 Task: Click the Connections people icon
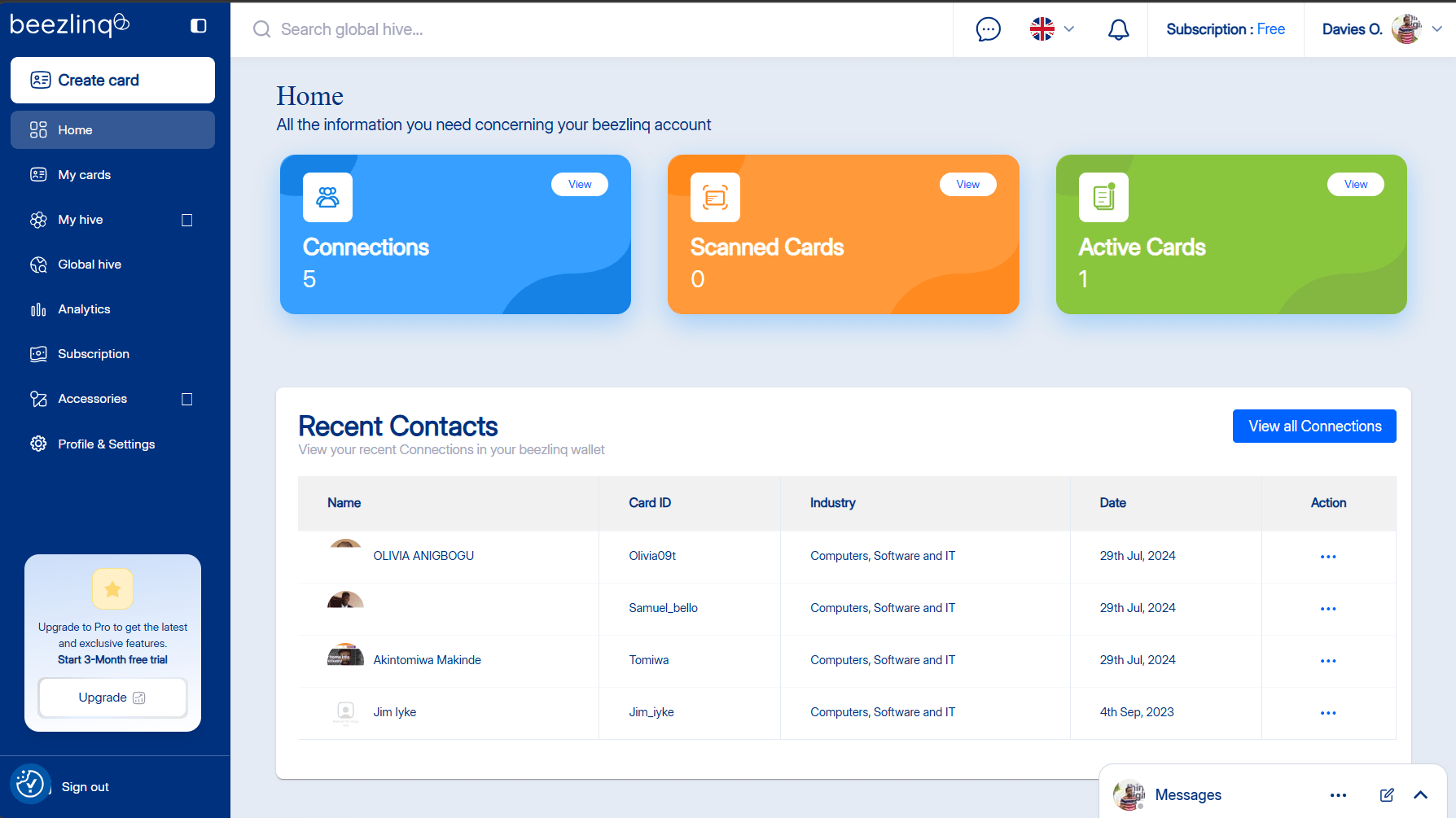[327, 197]
